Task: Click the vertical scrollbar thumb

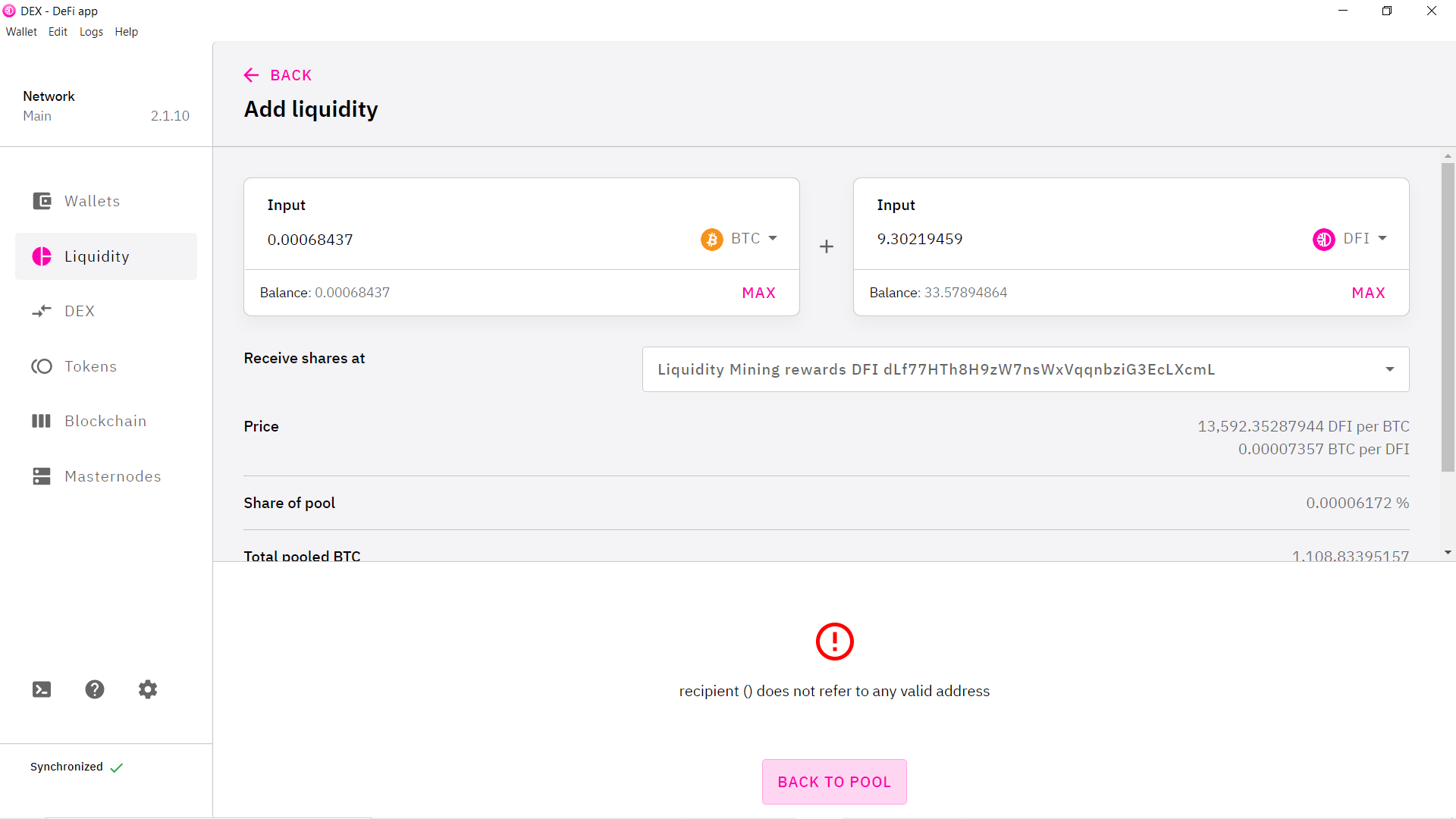Action: pyautogui.click(x=1448, y=317)
